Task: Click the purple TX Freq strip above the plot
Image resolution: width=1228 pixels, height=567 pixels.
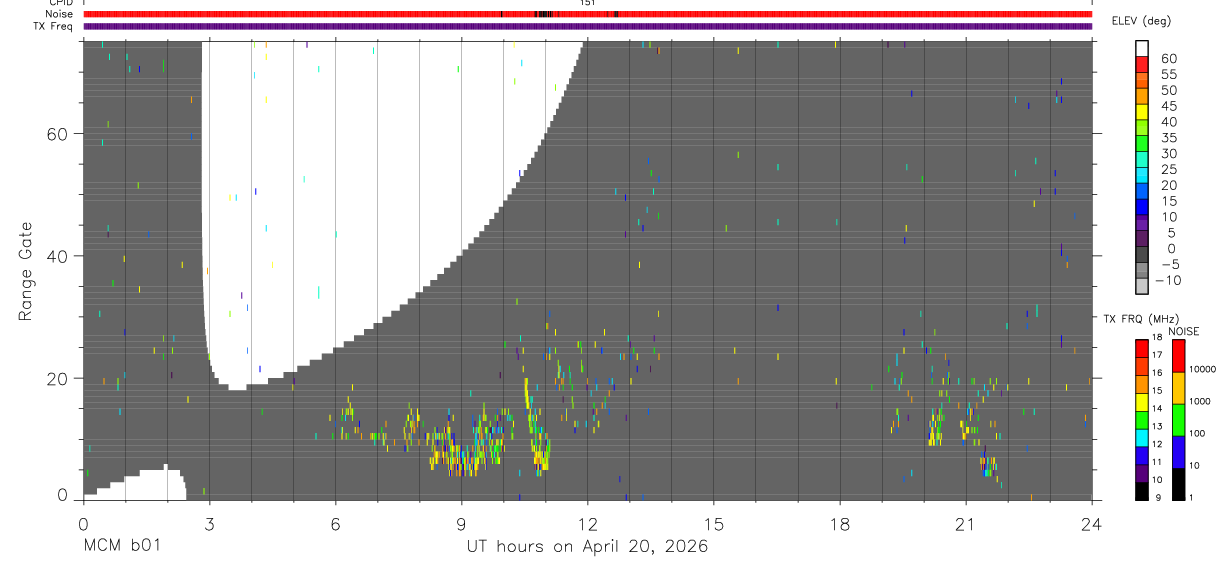Action: tap(587, 26)
